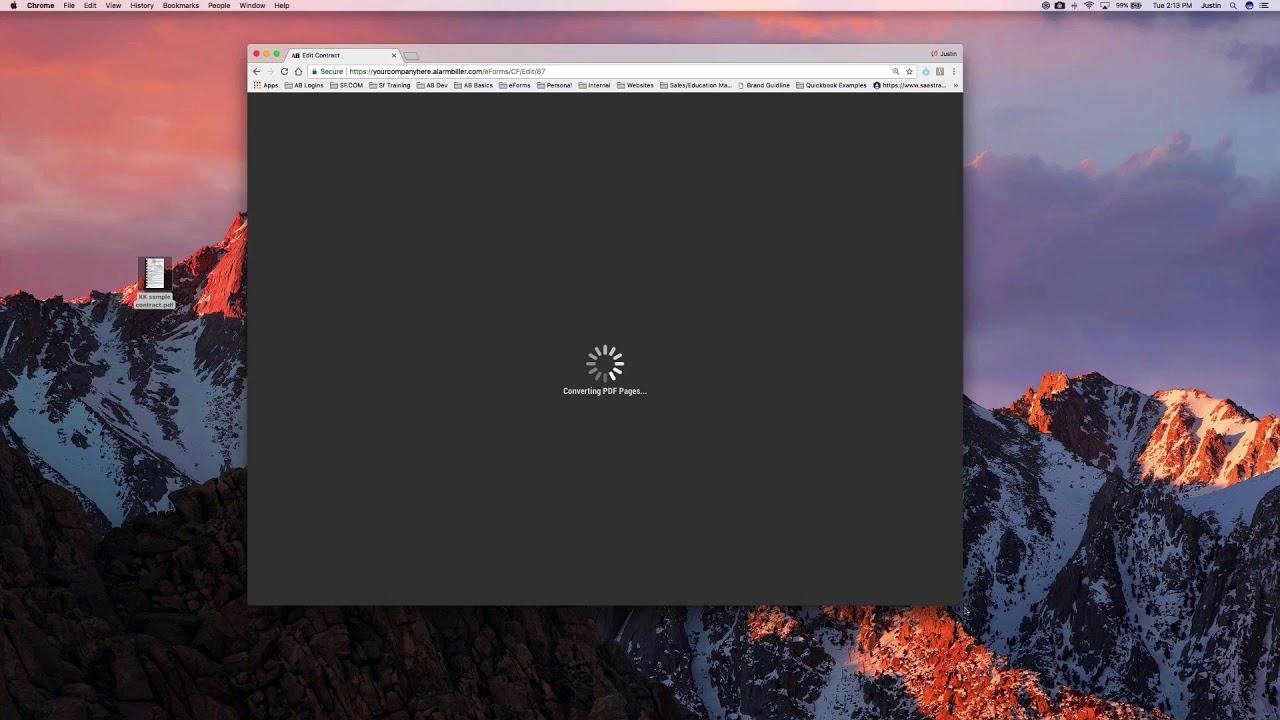Screen dimensions: 1280x720
Task: Click the Justin profile button in Chrome
Action: (944, 53)
